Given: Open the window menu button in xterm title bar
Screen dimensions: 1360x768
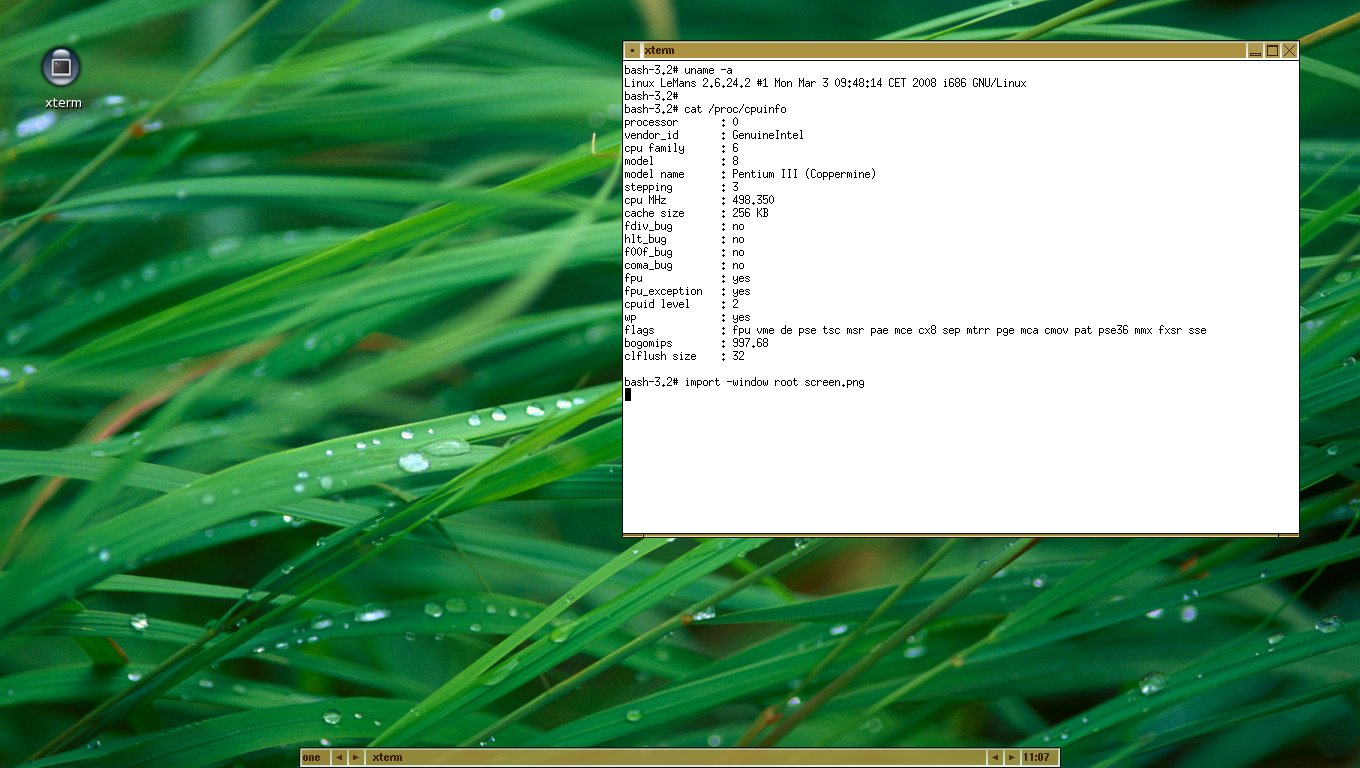Looking at the screenshot, I should (632, 51).
